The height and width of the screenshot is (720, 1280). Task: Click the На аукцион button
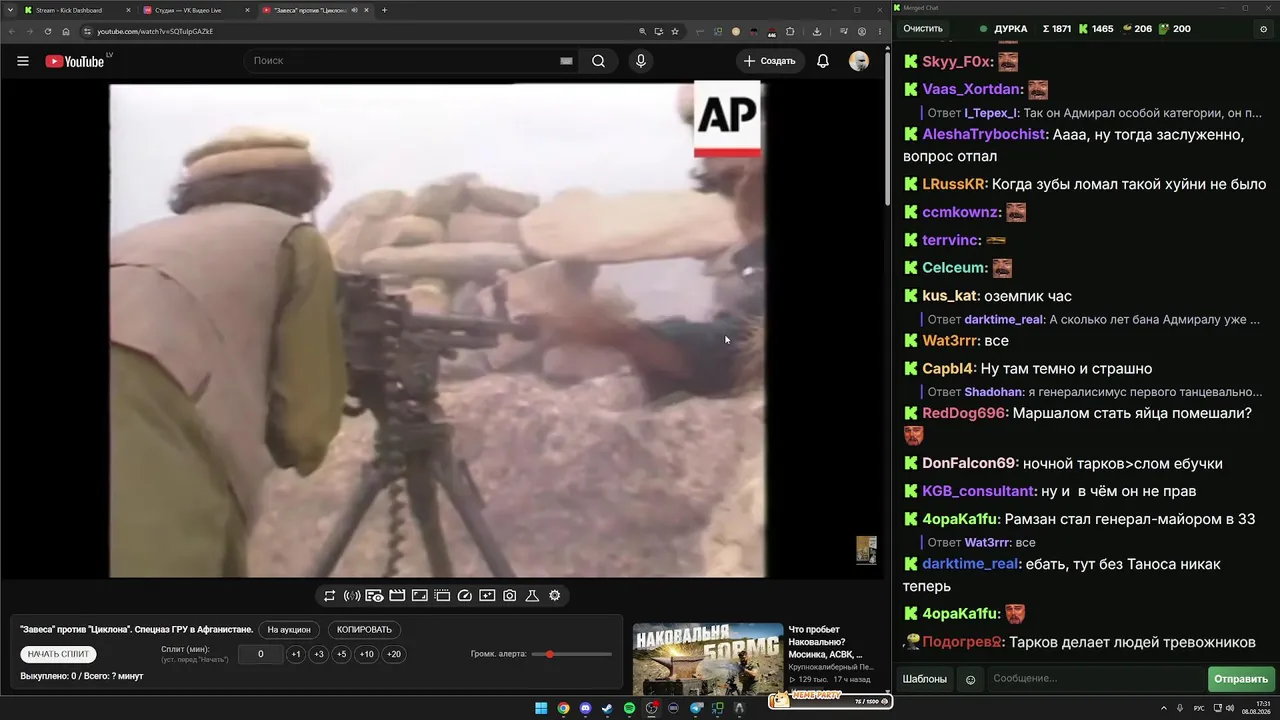pyautogui.click(x=290, y=630)
